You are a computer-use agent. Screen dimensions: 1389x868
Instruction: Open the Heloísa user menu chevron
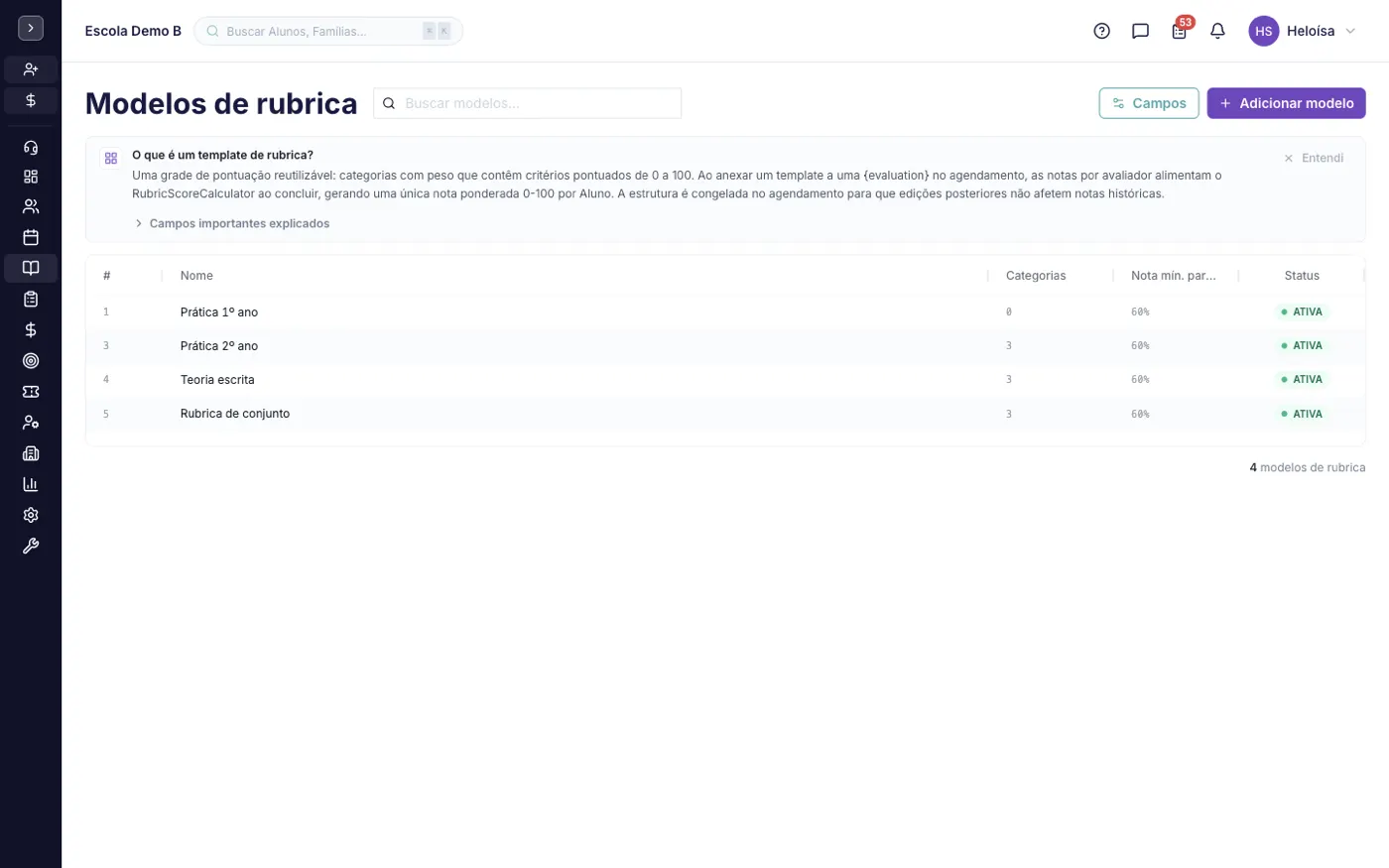[1350, 31]
